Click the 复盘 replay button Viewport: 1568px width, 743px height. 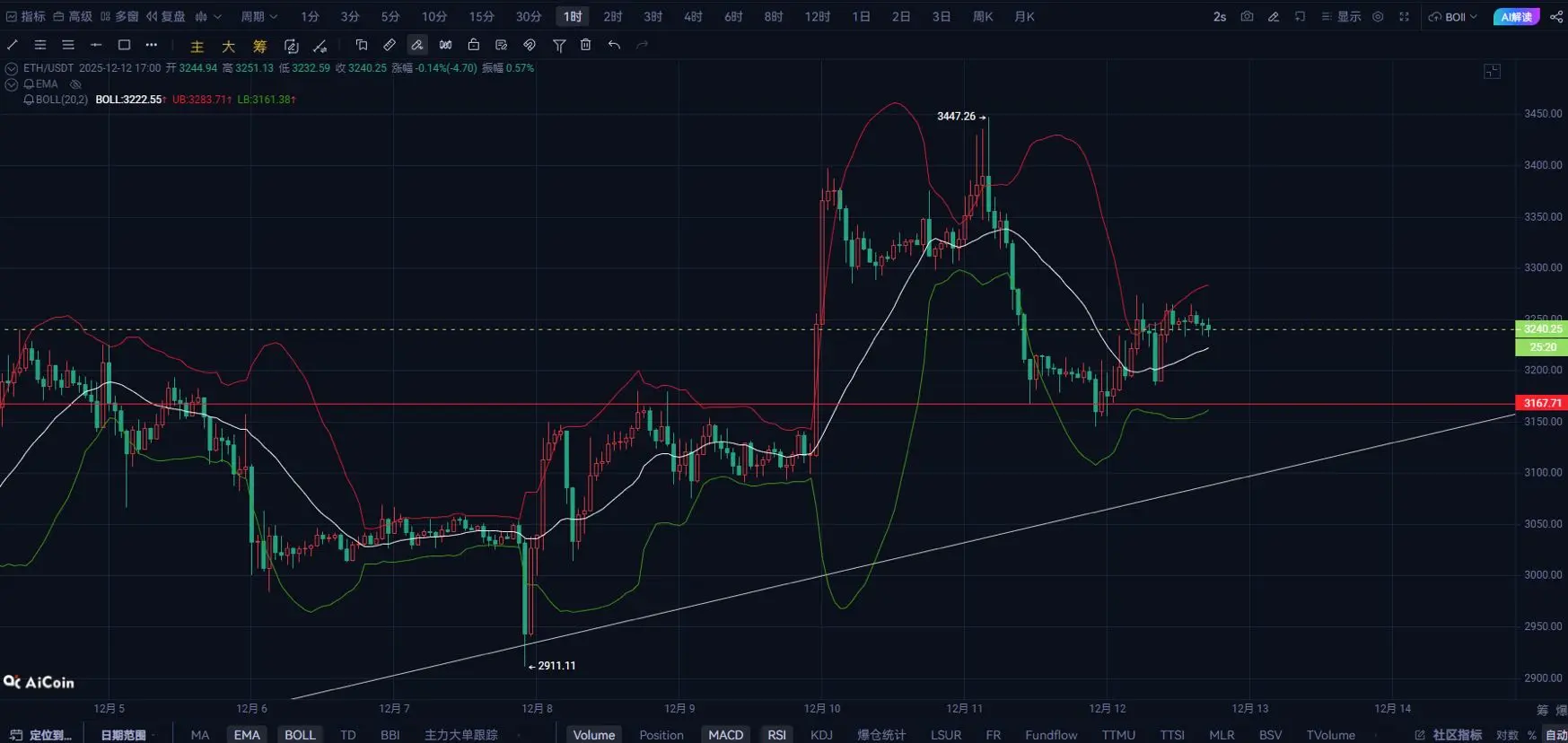tap(166, 16)
